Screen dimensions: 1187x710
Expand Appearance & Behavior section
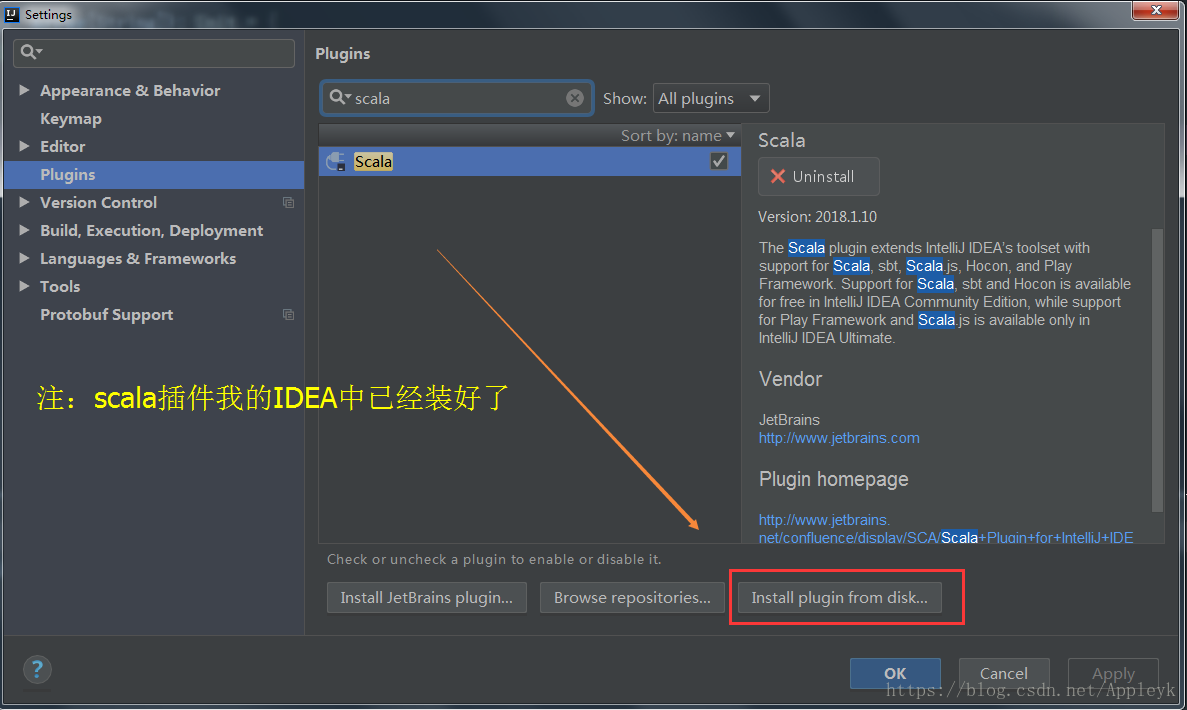24,90
